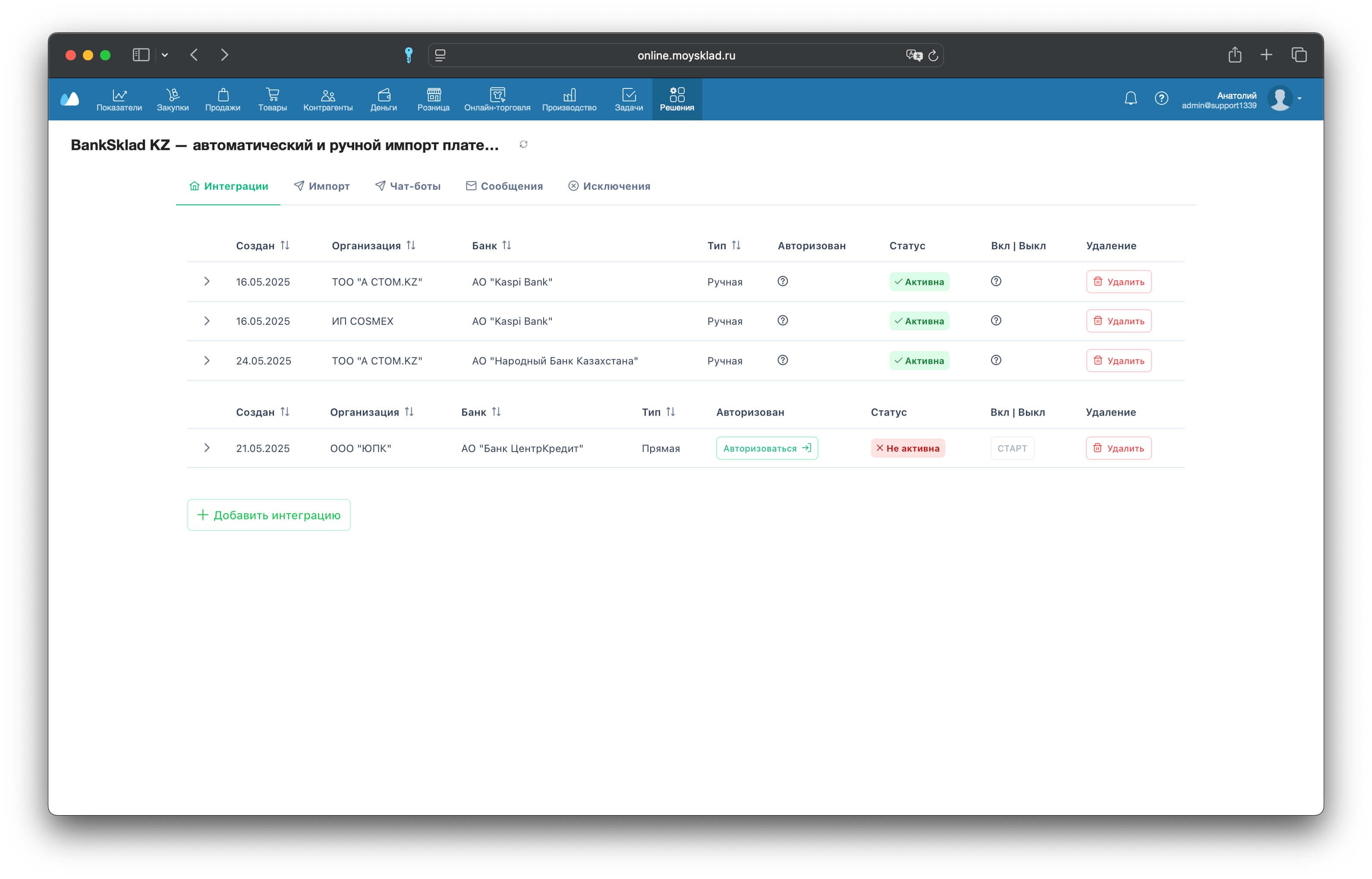Open the password manager key icon
1372x879 pixels.
409,55
